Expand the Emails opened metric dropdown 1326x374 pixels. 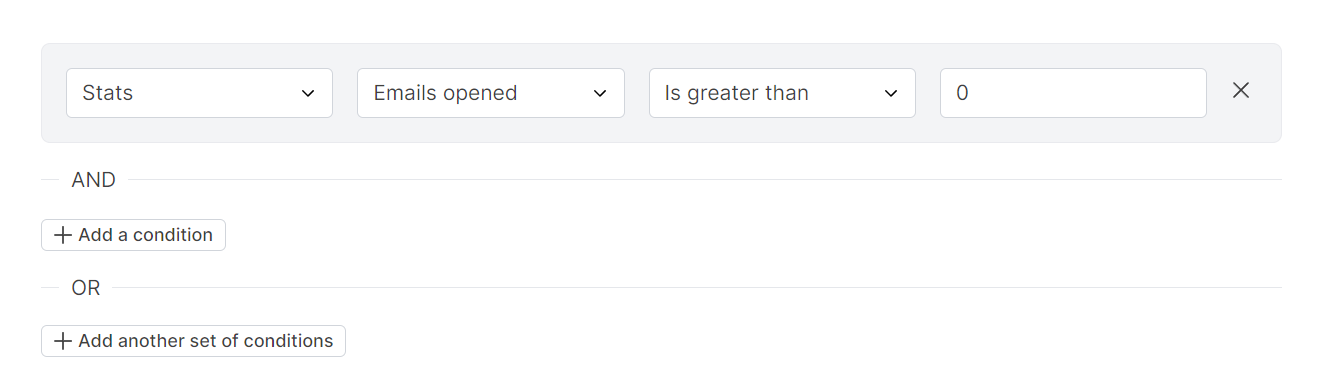coord(491,93)
